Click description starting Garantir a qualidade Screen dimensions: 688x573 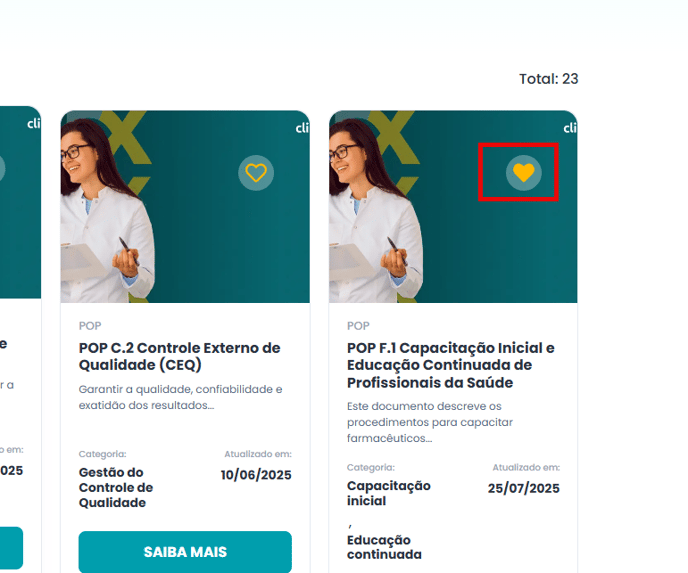180,397
